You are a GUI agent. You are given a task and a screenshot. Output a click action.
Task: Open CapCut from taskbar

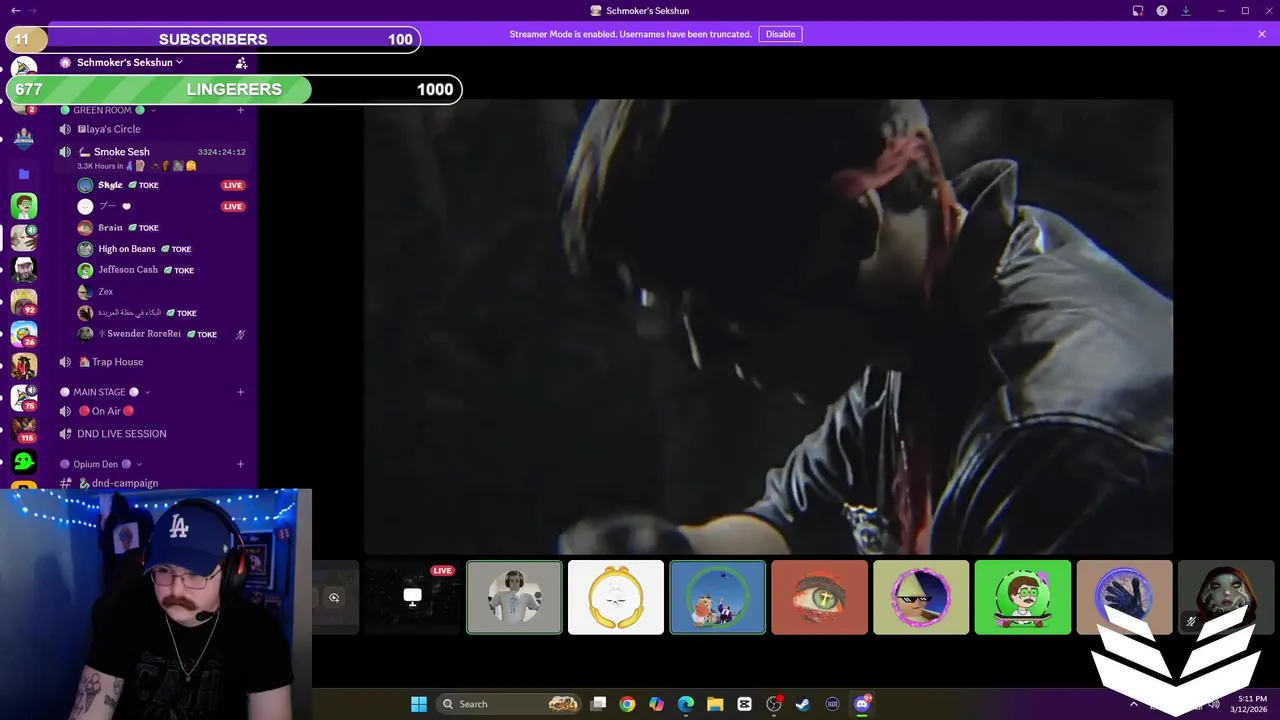click(x=744, y=704)
